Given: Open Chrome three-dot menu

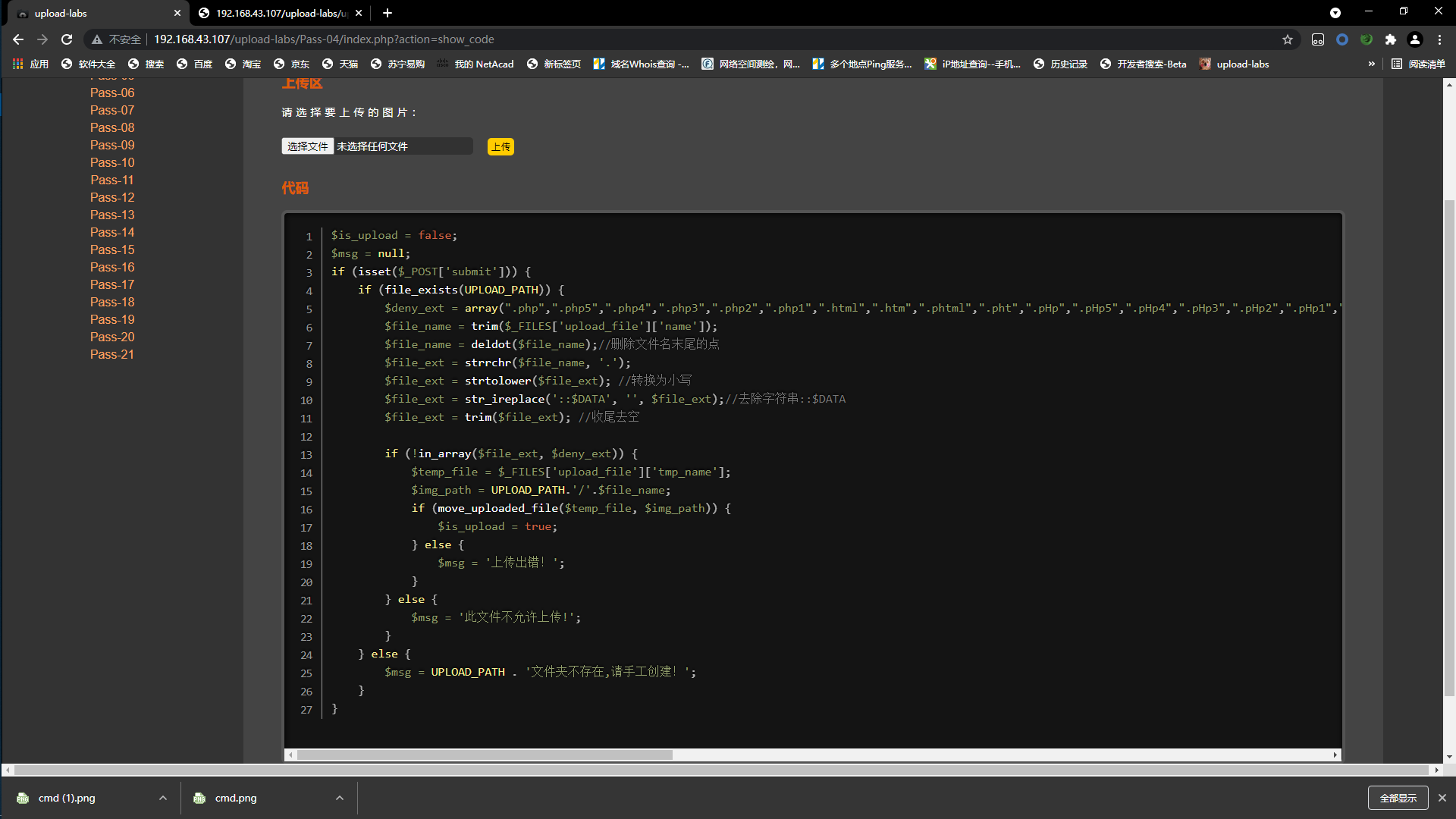Looking at the screenshot, I should coord(1440,39).
